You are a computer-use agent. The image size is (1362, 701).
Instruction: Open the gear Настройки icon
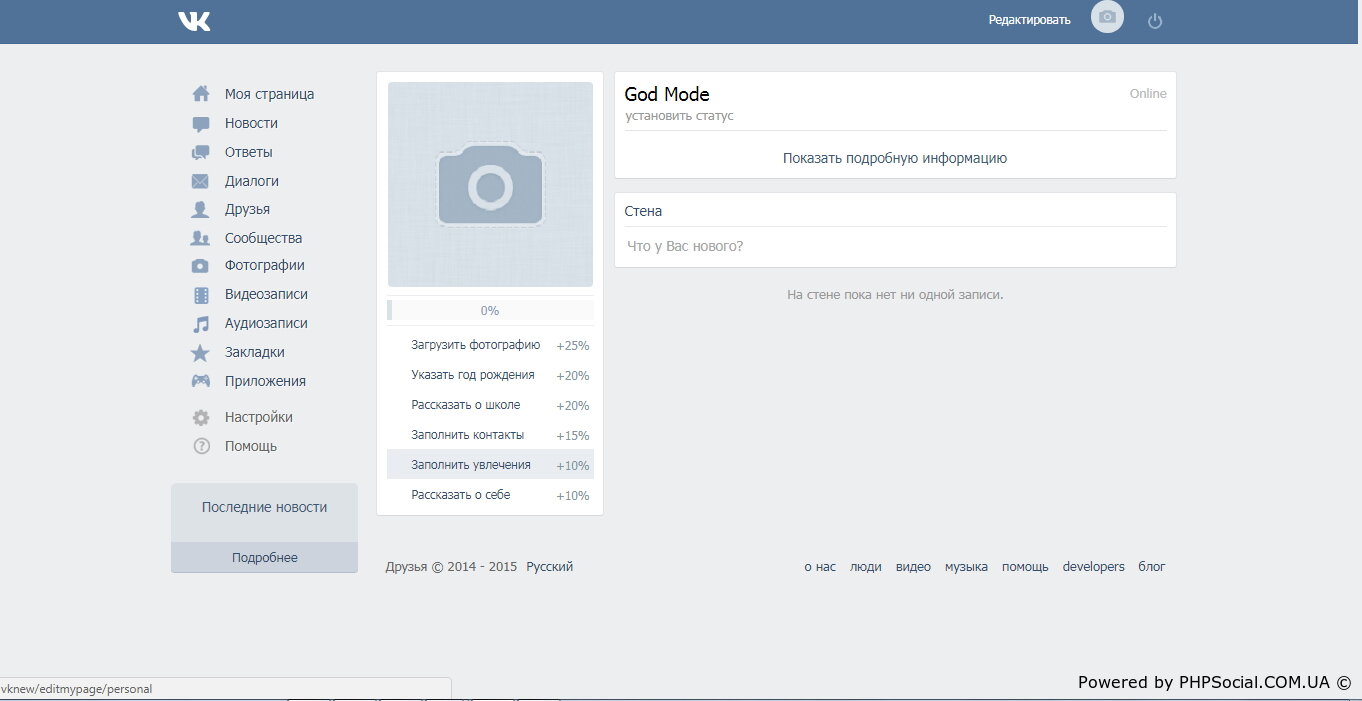[201, 418]
